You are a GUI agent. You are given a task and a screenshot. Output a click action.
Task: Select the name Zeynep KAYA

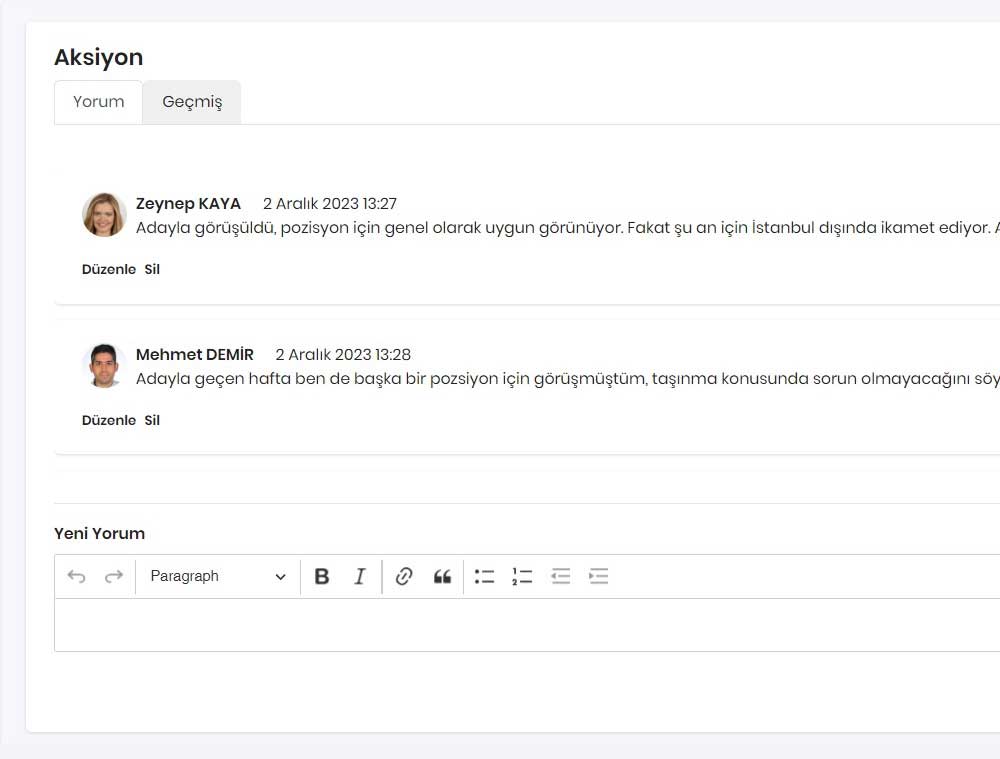188,204
